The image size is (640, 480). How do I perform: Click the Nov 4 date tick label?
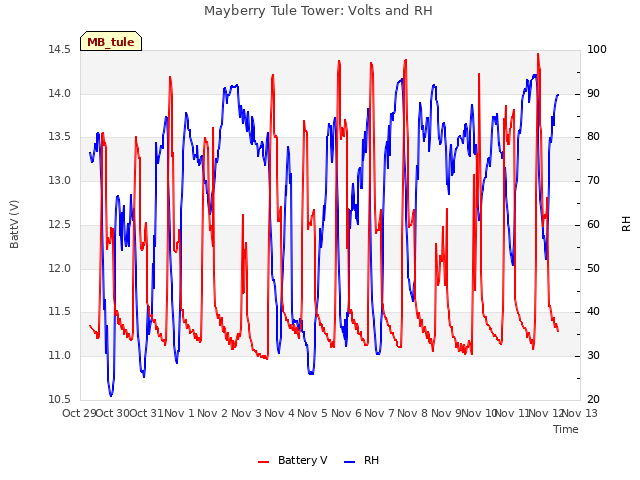pyautogui.click(x=280, y=413)
